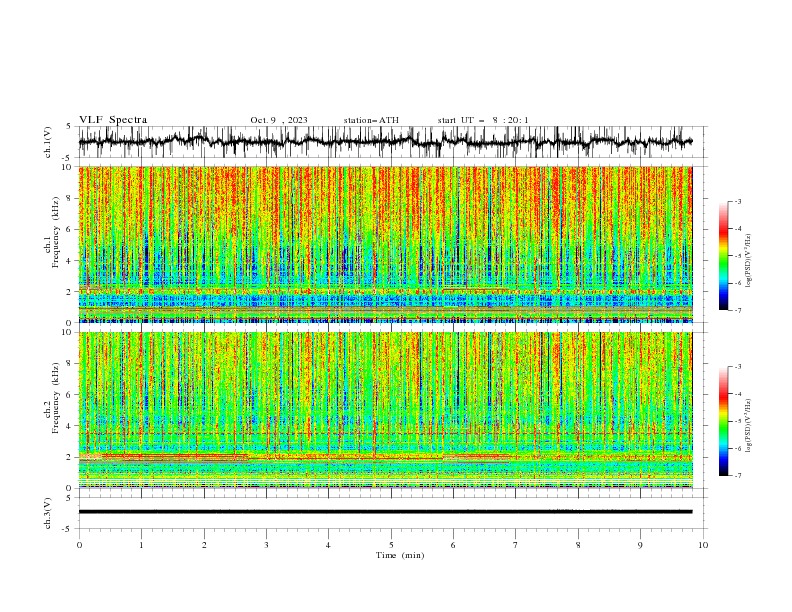
Task: Click time axis tick label "7"
Action: [x=516, y=545]
